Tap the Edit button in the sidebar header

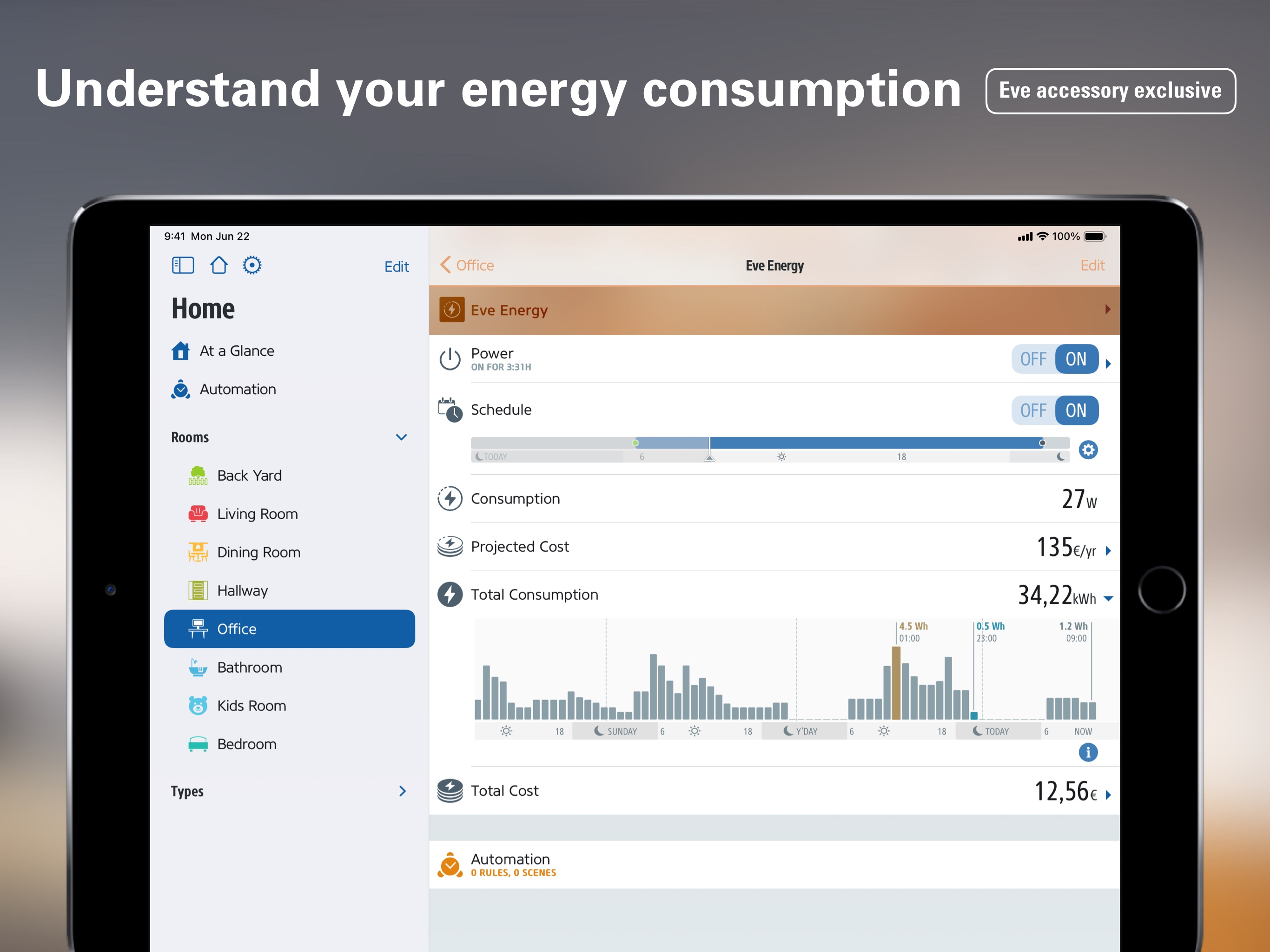tap(396, 266)
